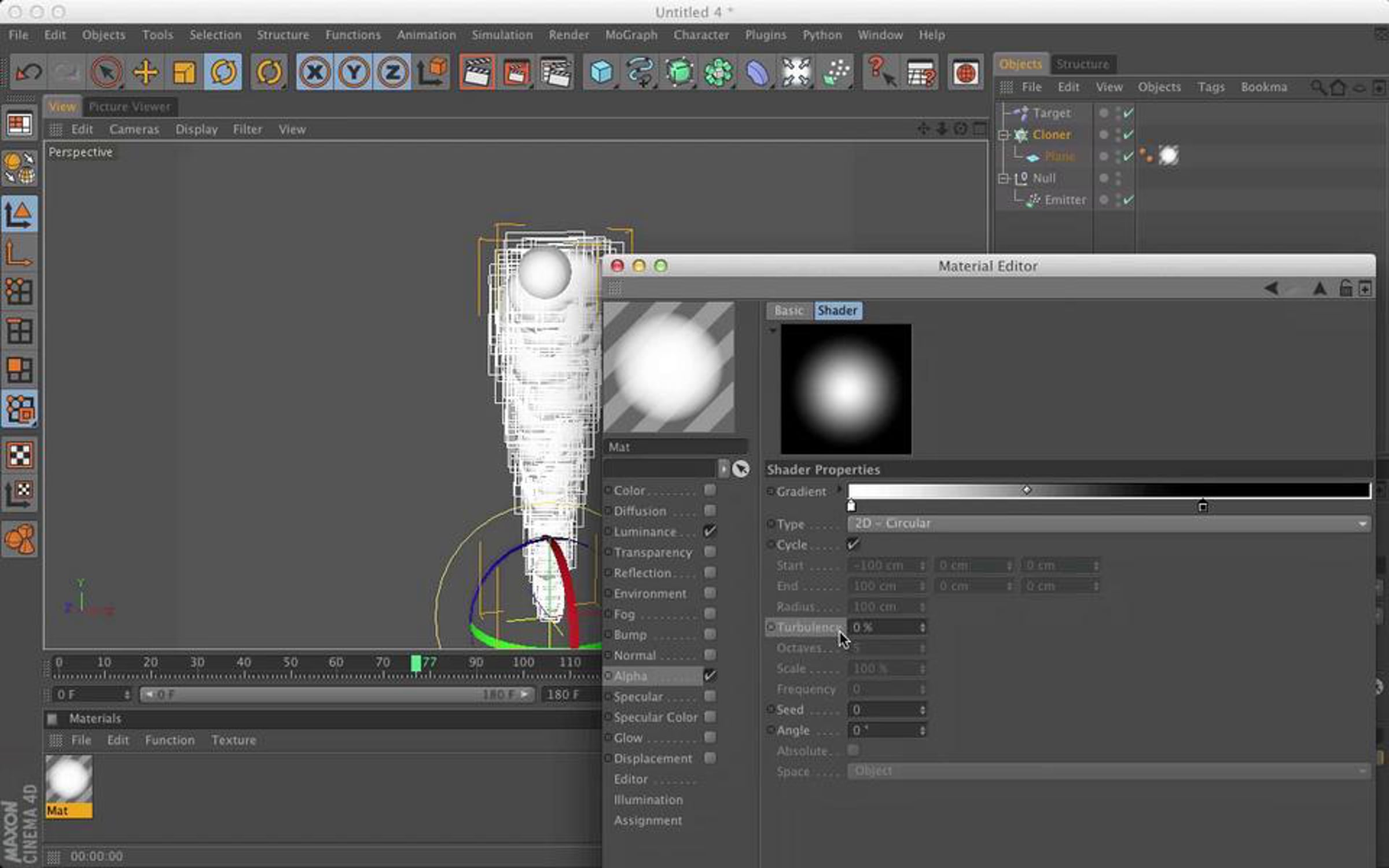
Task: Adjust the Seed value stepper
Action: point(923,710)
